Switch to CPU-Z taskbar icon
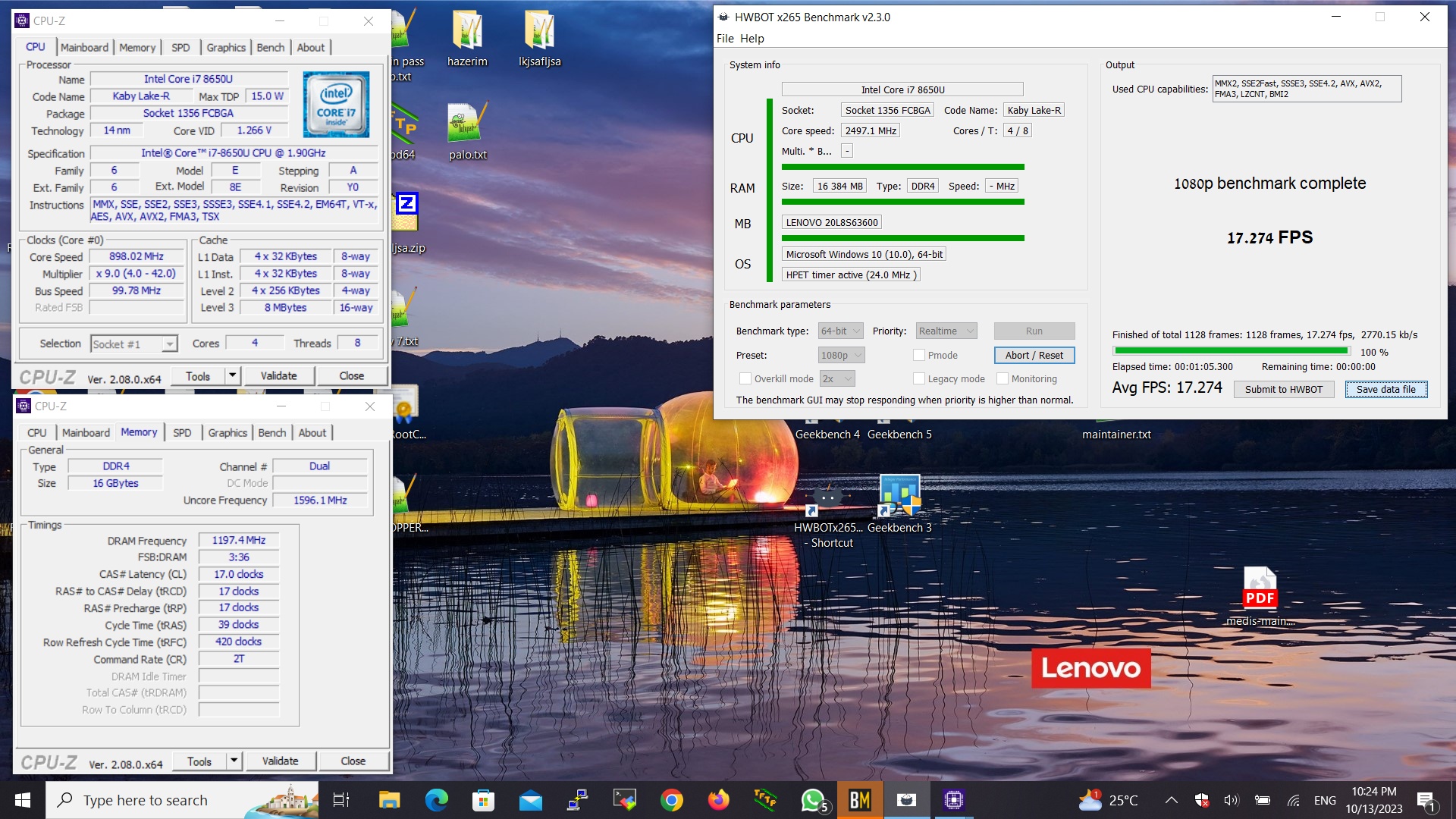The width and height of the screenshot is (1456, 819). coord(953,800)
